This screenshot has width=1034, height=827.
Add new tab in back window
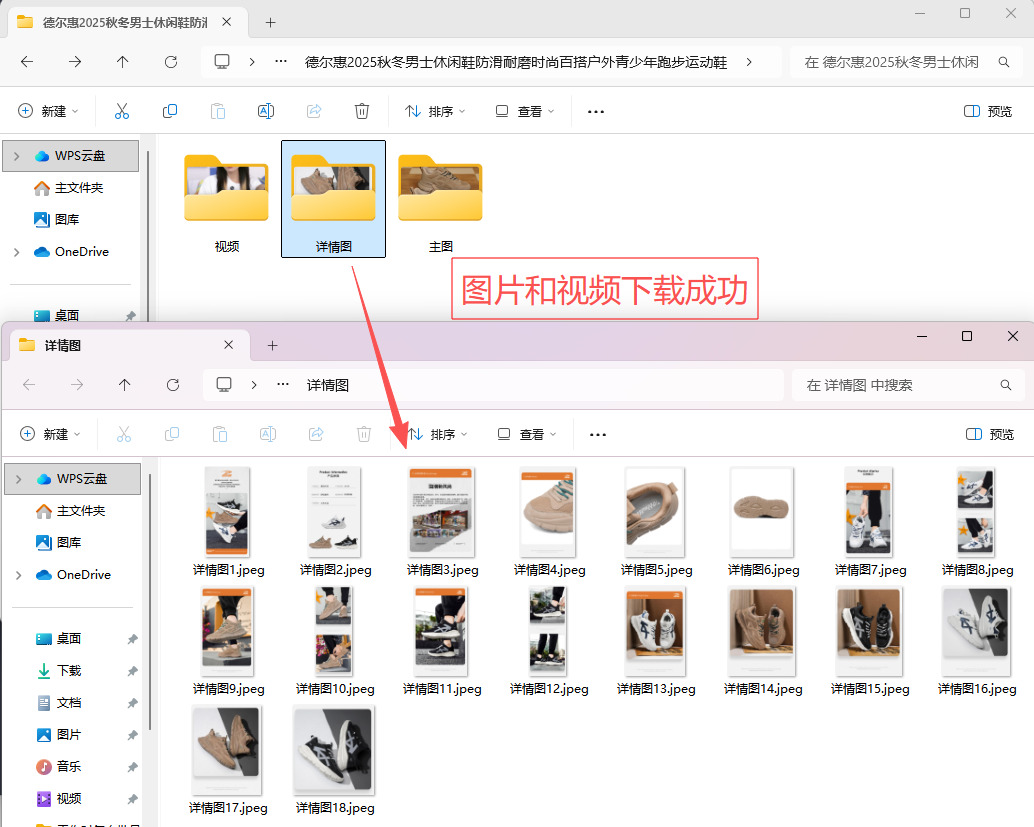pos(270,22)
